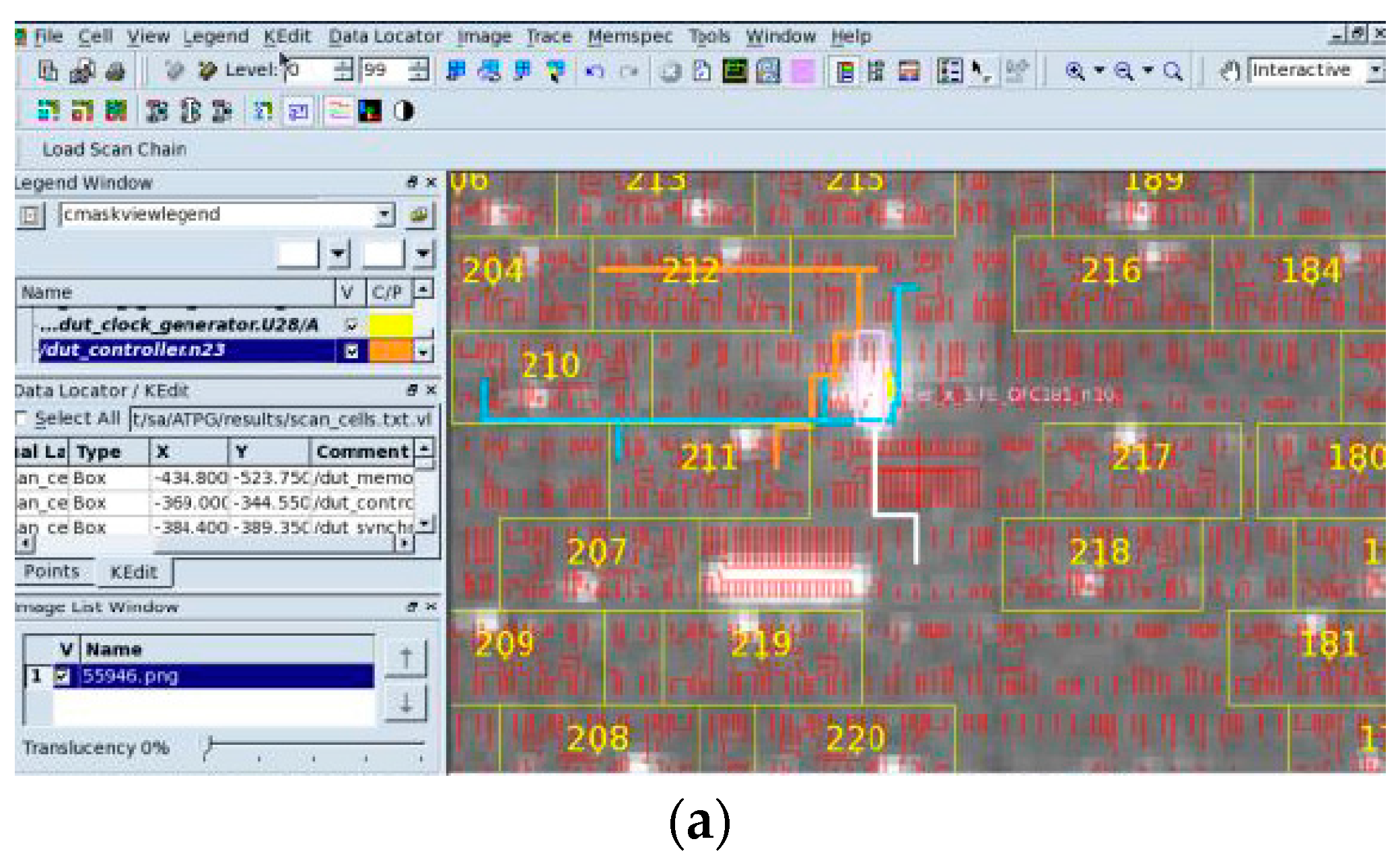Click the Redo arrow icon
Image resolution: width=1400 pixels, height=862 pixels.
[x=625, y=69]
